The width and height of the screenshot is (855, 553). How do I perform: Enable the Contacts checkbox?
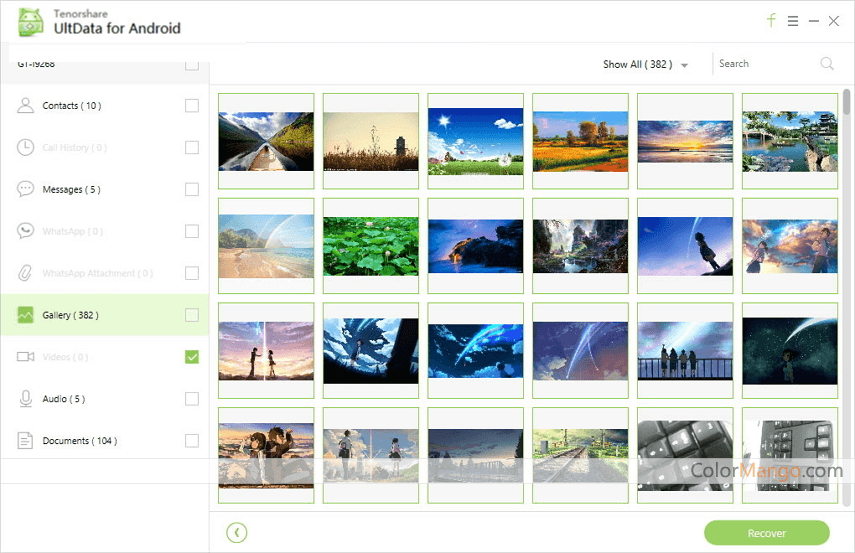point(192,106)
